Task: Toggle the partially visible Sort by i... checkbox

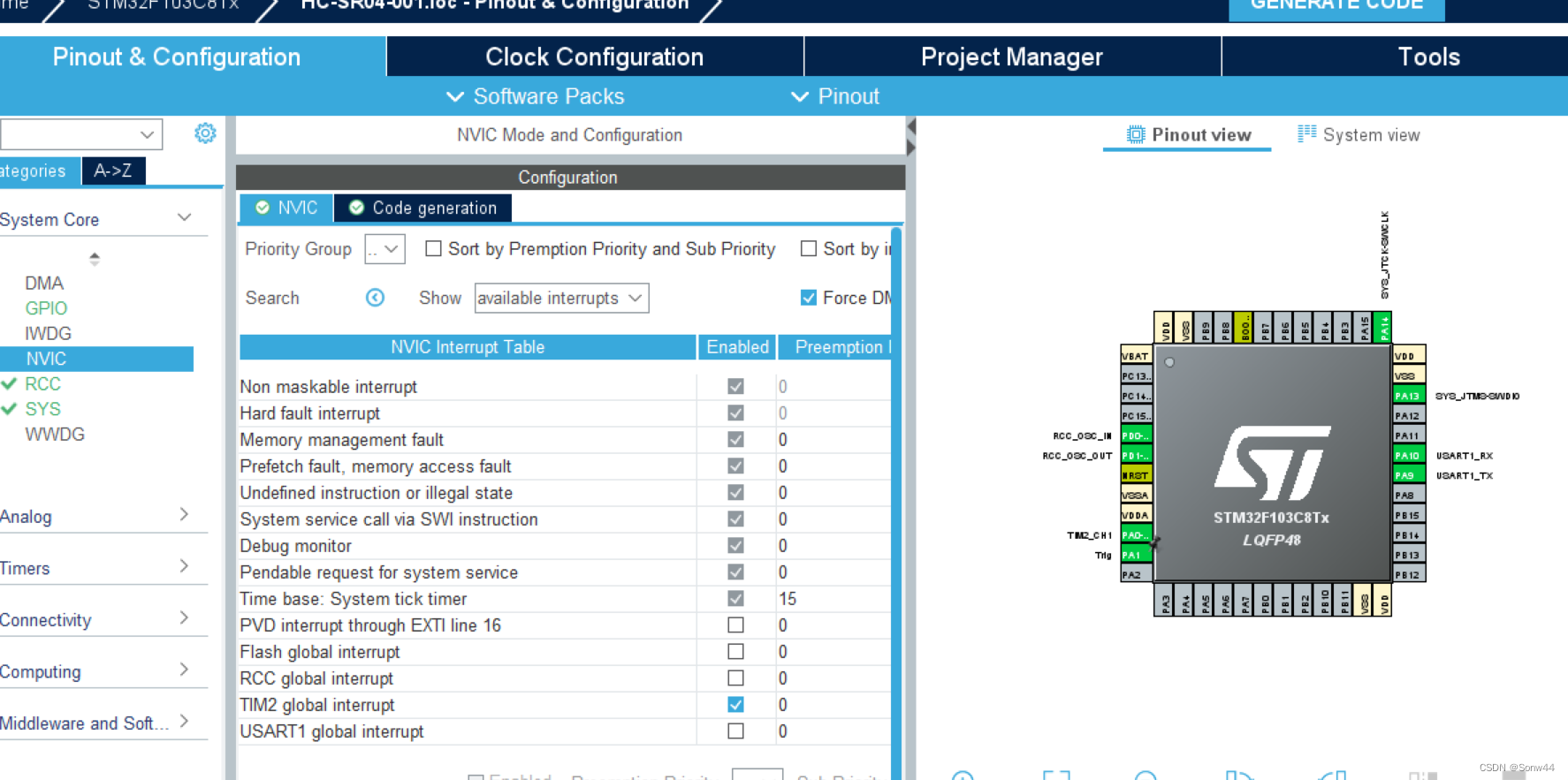Action: point(808,249)
